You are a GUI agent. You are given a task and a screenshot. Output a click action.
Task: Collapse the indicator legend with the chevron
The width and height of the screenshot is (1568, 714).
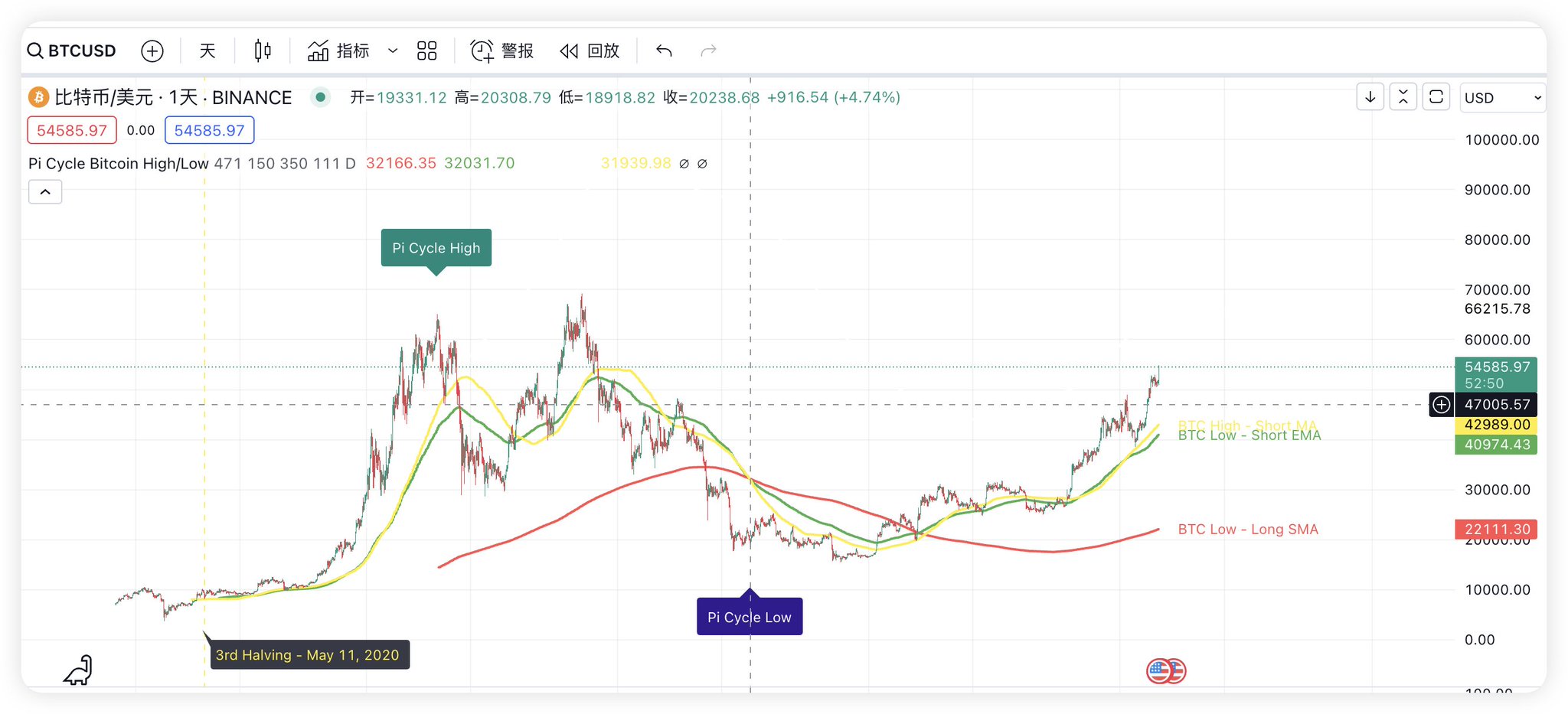pyautogui.click(x=45, y=192)
